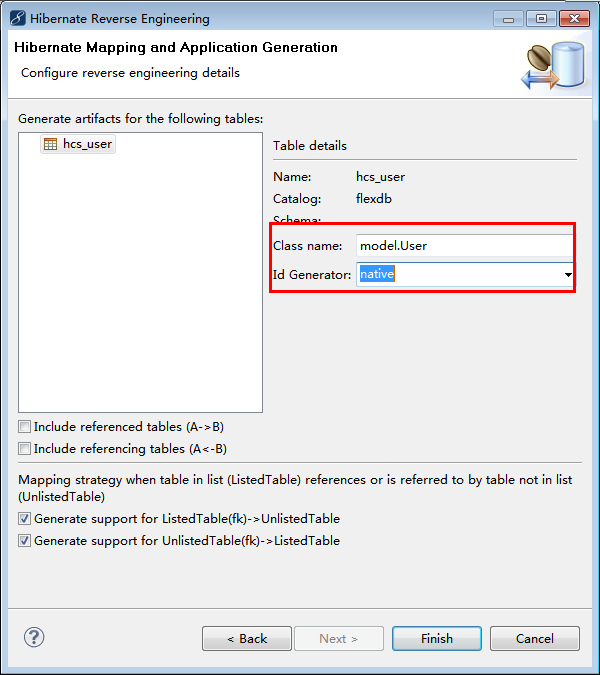This screenshot has width=600, height=675.
Task: Click the database coffee bean wizard icon
Action: [554, 65]
